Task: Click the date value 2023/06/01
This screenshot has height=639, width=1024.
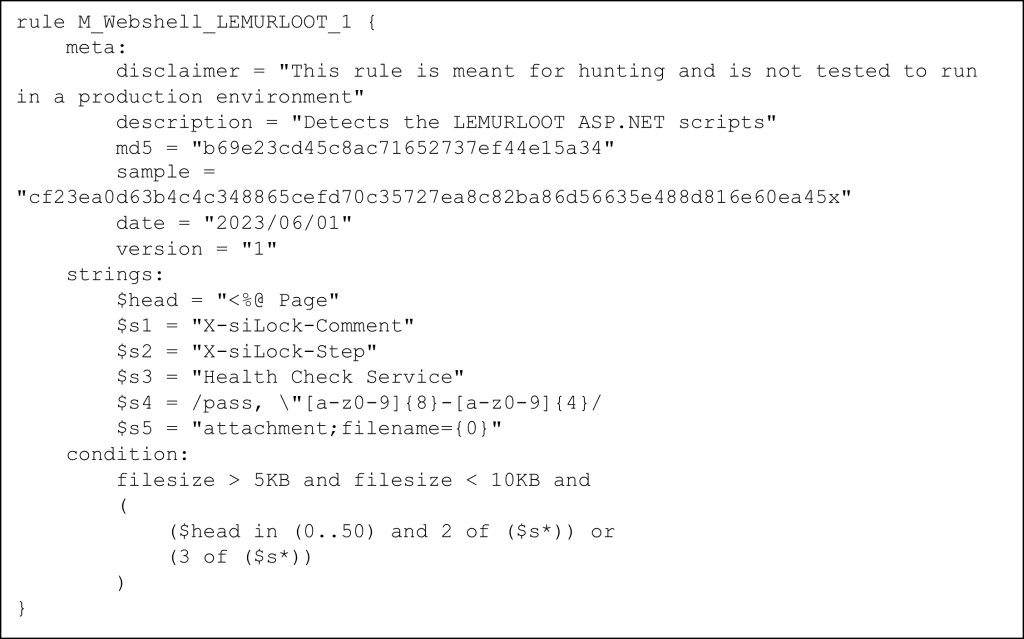Action: 278,223
